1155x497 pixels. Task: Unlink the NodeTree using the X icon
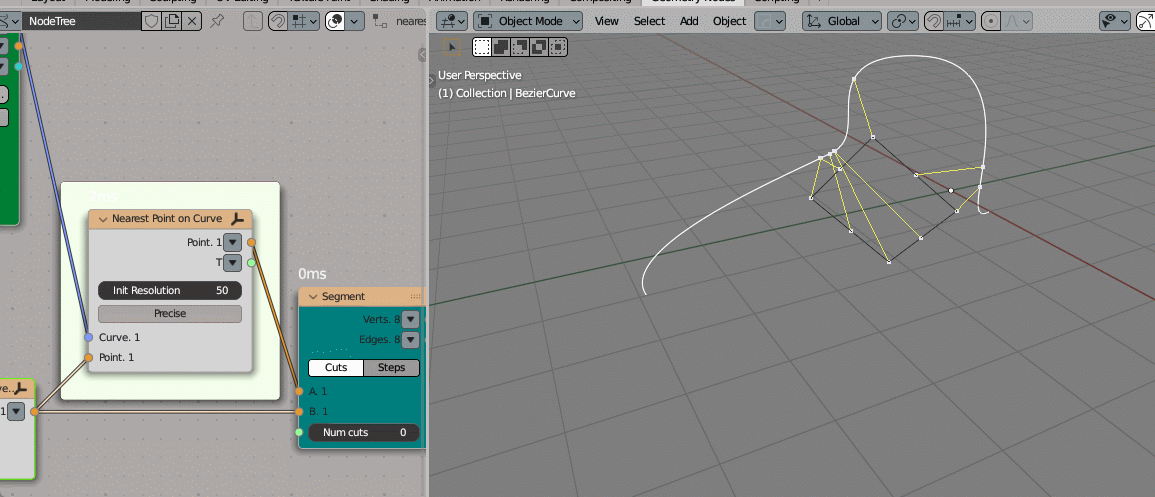192,20
